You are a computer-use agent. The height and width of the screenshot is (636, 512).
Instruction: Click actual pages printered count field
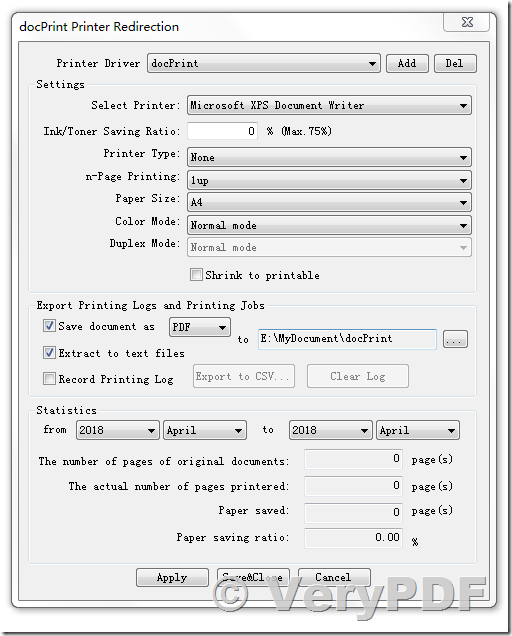click(353, 486)
